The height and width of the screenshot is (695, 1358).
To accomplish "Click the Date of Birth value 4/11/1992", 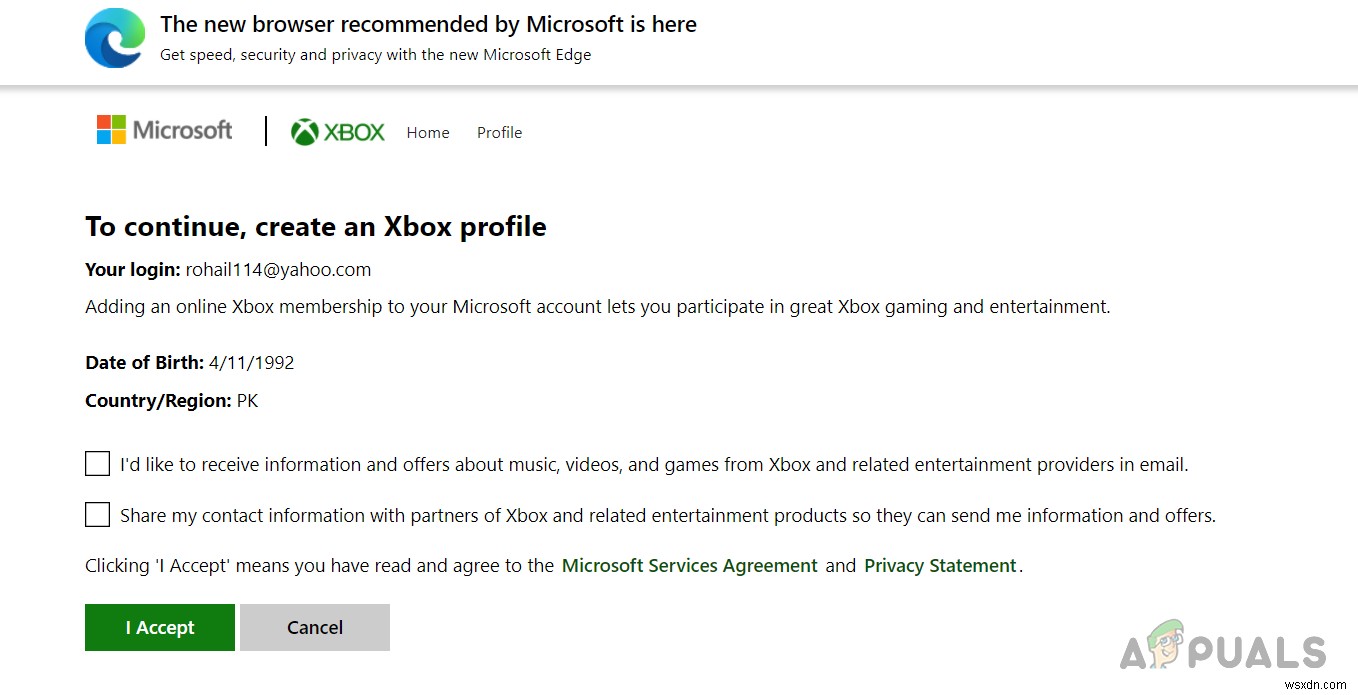I will (x=251, y=363).
